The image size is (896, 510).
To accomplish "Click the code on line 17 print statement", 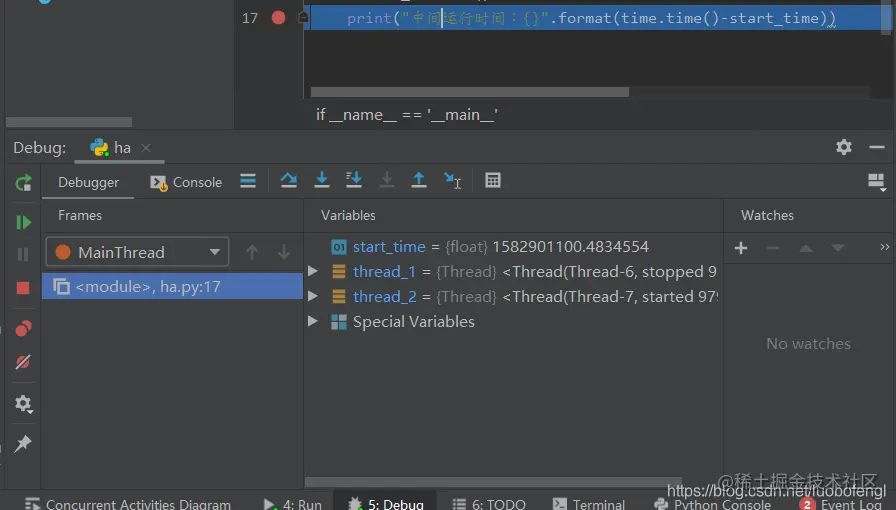I will [591, 18].
